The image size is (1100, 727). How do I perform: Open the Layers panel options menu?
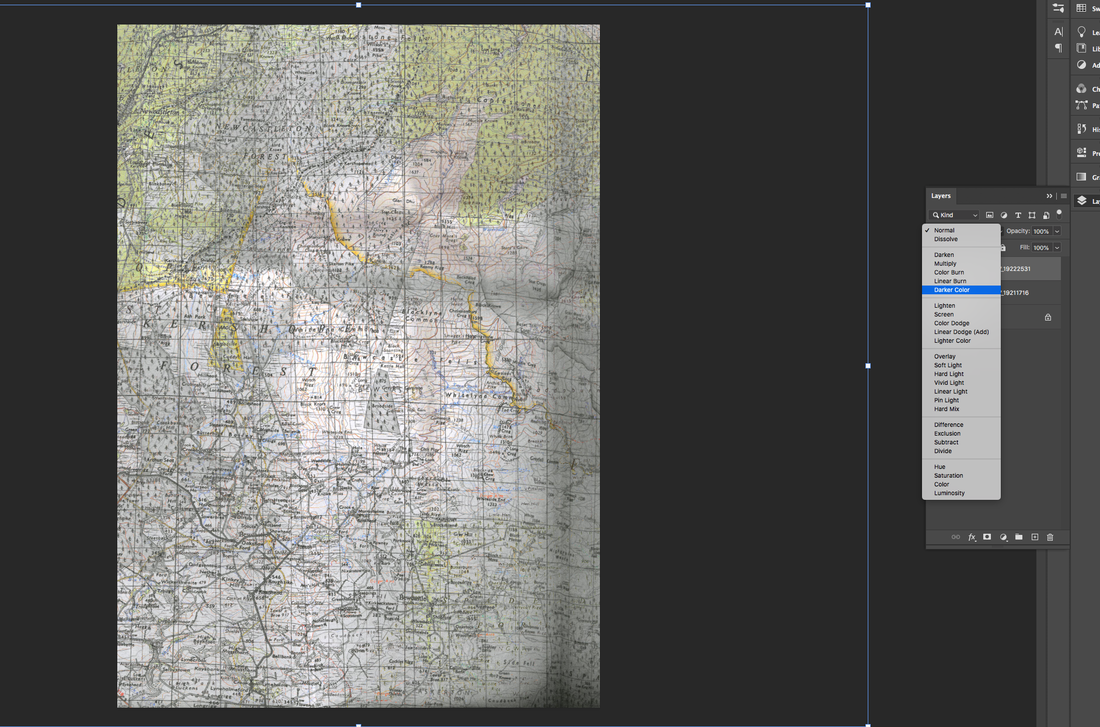1064,196
